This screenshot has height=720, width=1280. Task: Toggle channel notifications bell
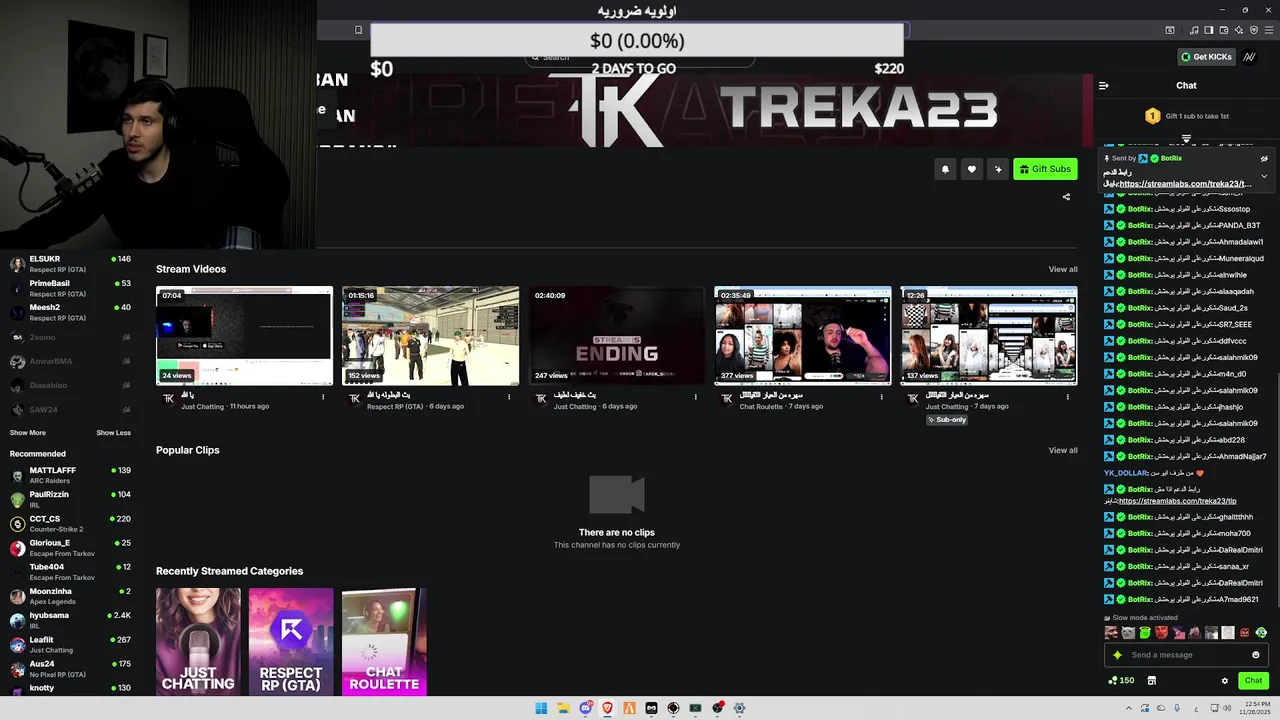point(945,169)
